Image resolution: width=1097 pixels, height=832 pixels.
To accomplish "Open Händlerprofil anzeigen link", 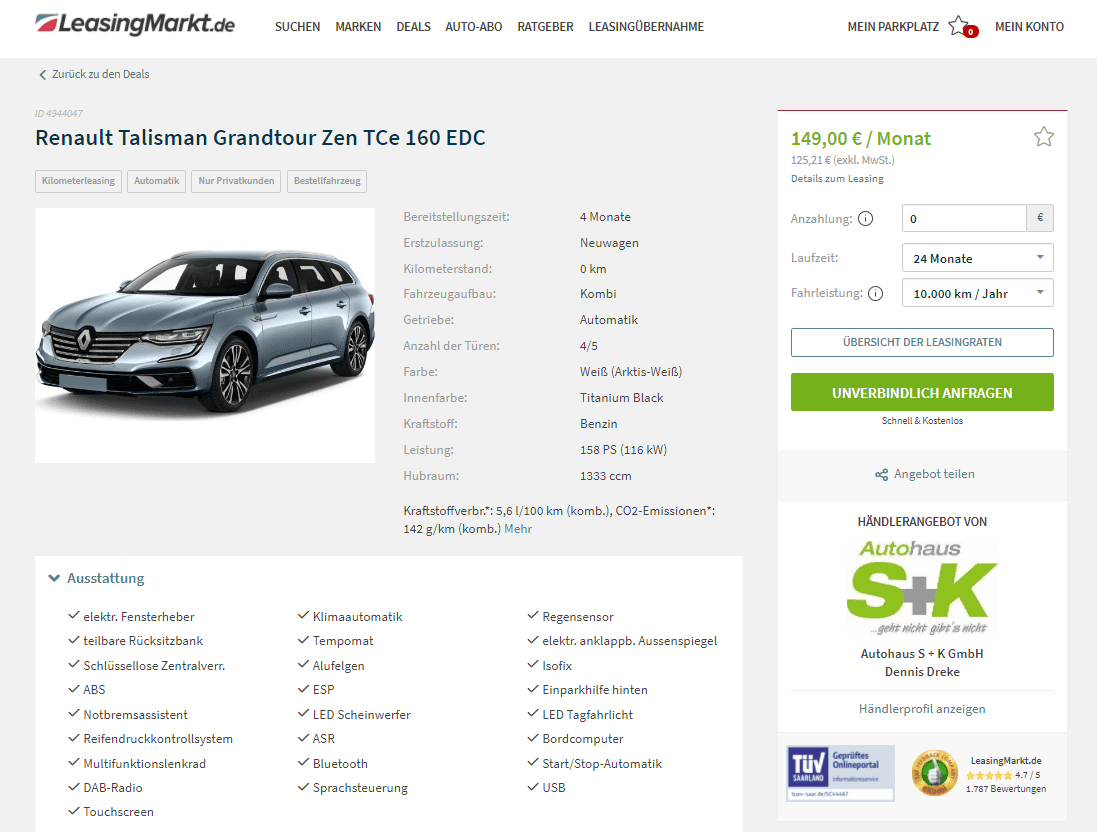I will [x=922, y=709].
